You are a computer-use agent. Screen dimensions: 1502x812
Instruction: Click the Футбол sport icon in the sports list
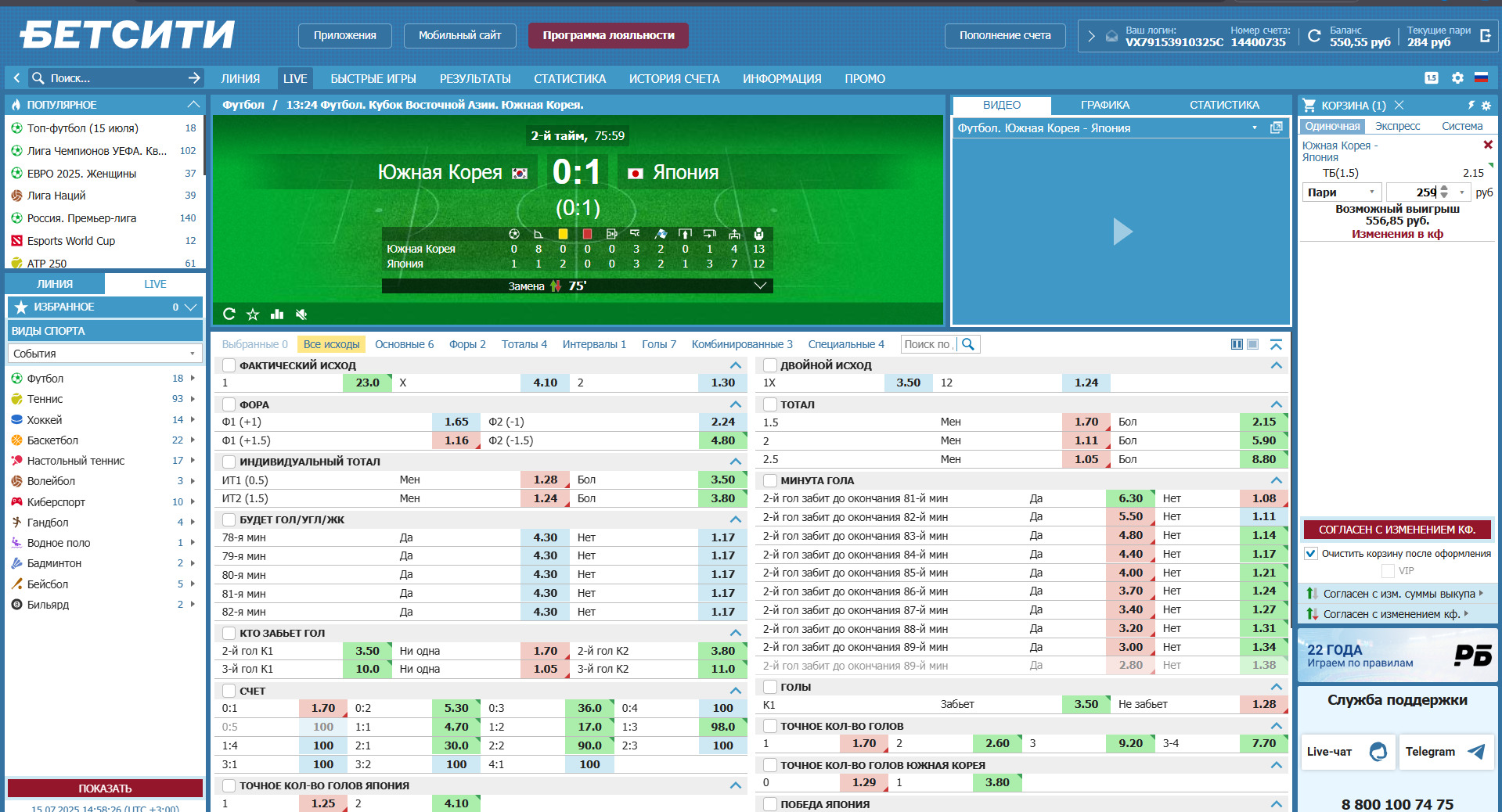[16, 379]
